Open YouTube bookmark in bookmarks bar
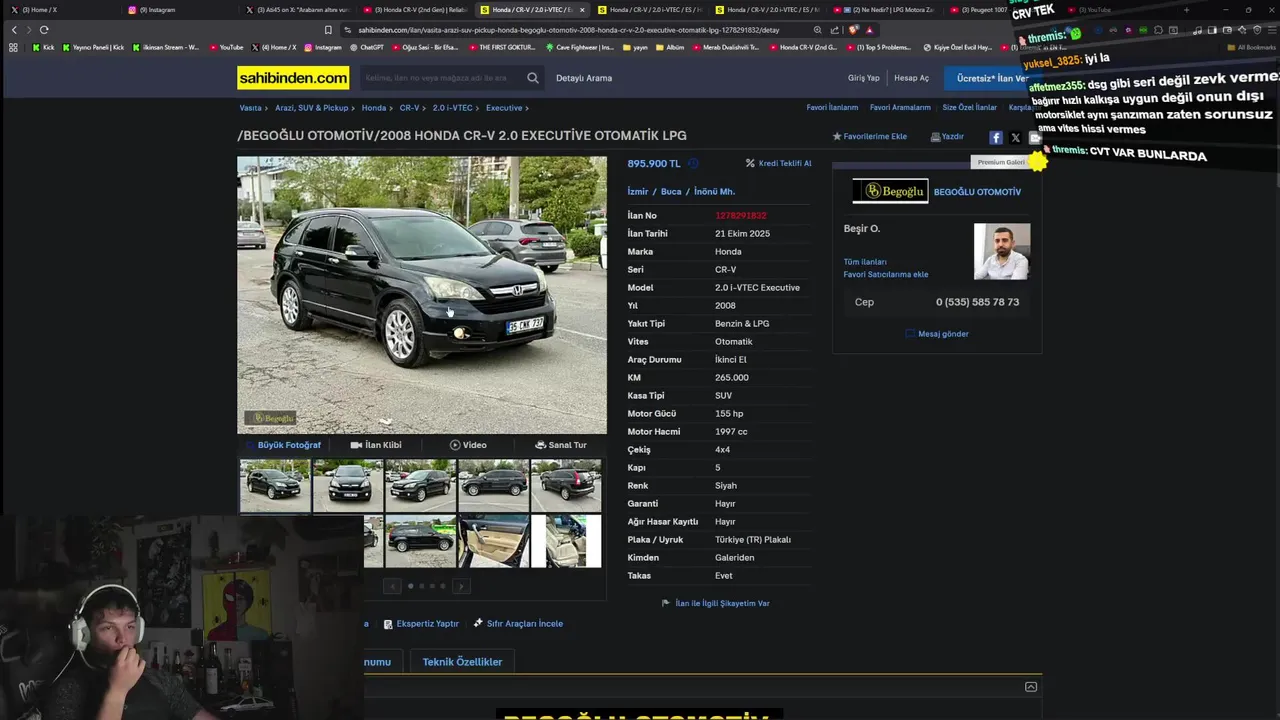 click(226, 47)
